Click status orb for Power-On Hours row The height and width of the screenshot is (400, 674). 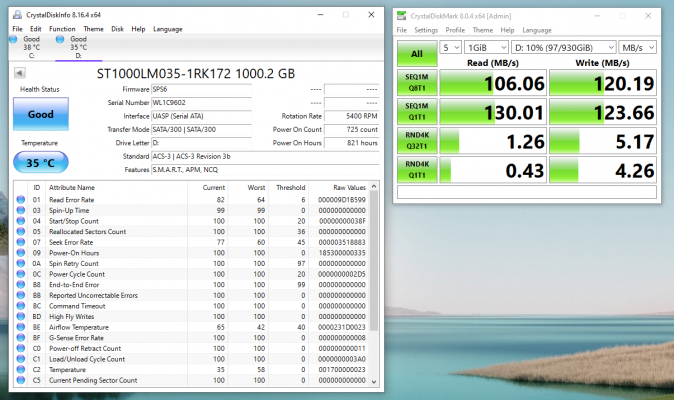[x=20, y=253]
